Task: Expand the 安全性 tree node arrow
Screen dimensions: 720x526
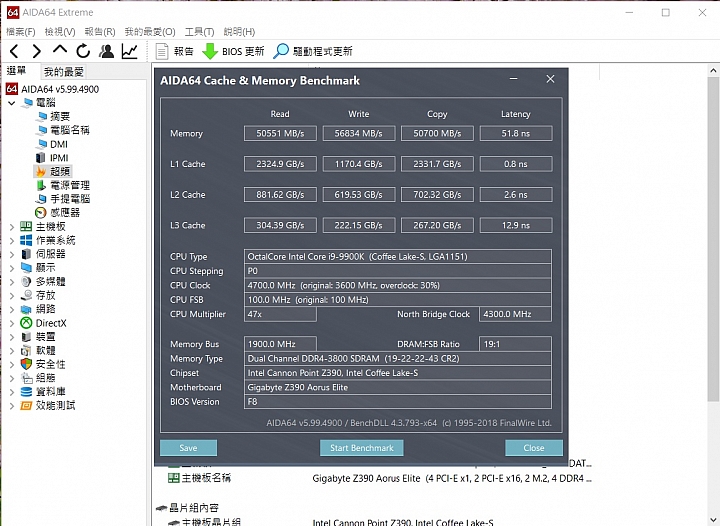Action: [12, 364]
